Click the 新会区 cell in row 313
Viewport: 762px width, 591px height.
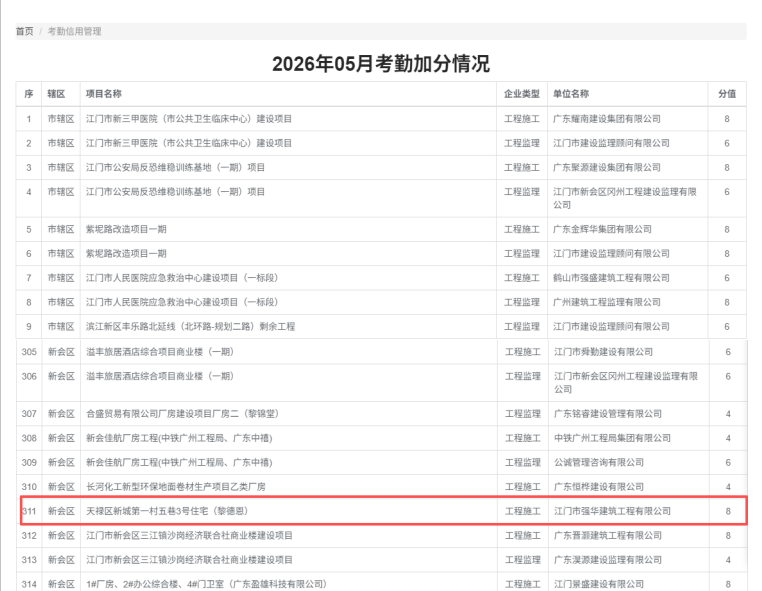[61, 559]
